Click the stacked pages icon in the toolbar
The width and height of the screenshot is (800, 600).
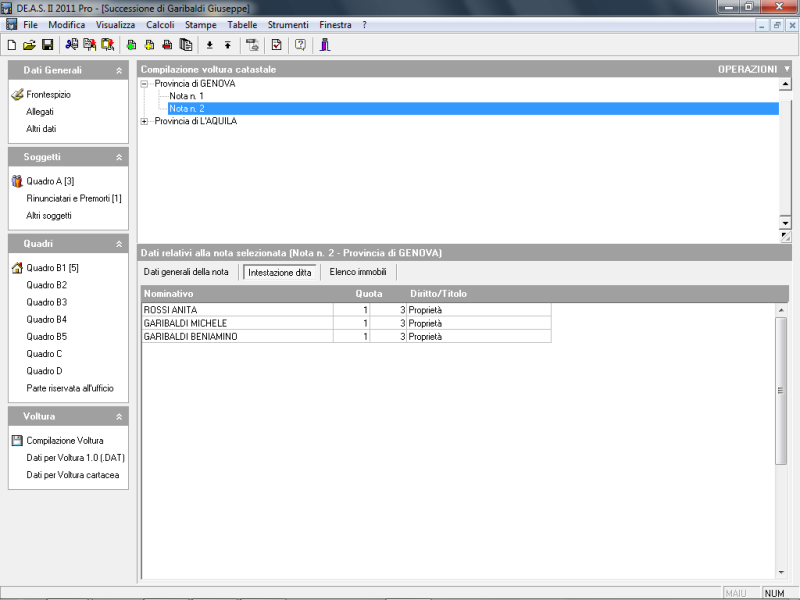pos(186,45)
